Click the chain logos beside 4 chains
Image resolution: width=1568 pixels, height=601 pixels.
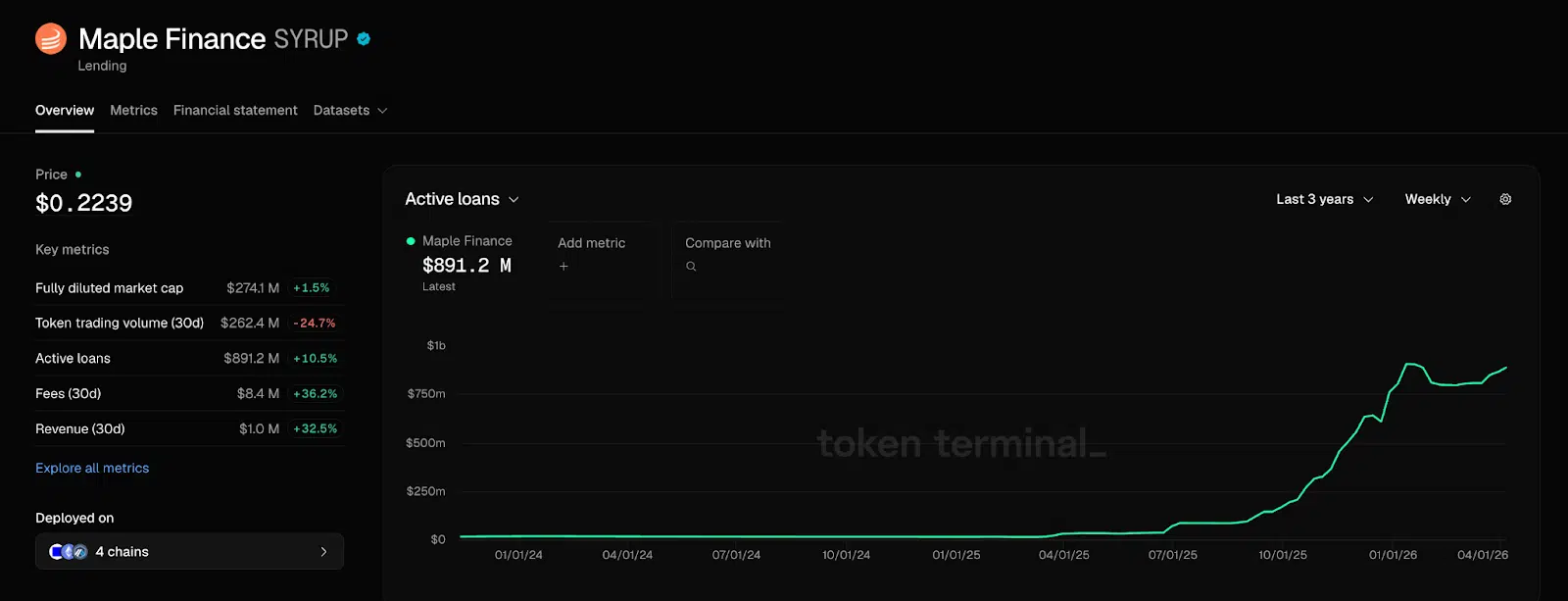68,552
